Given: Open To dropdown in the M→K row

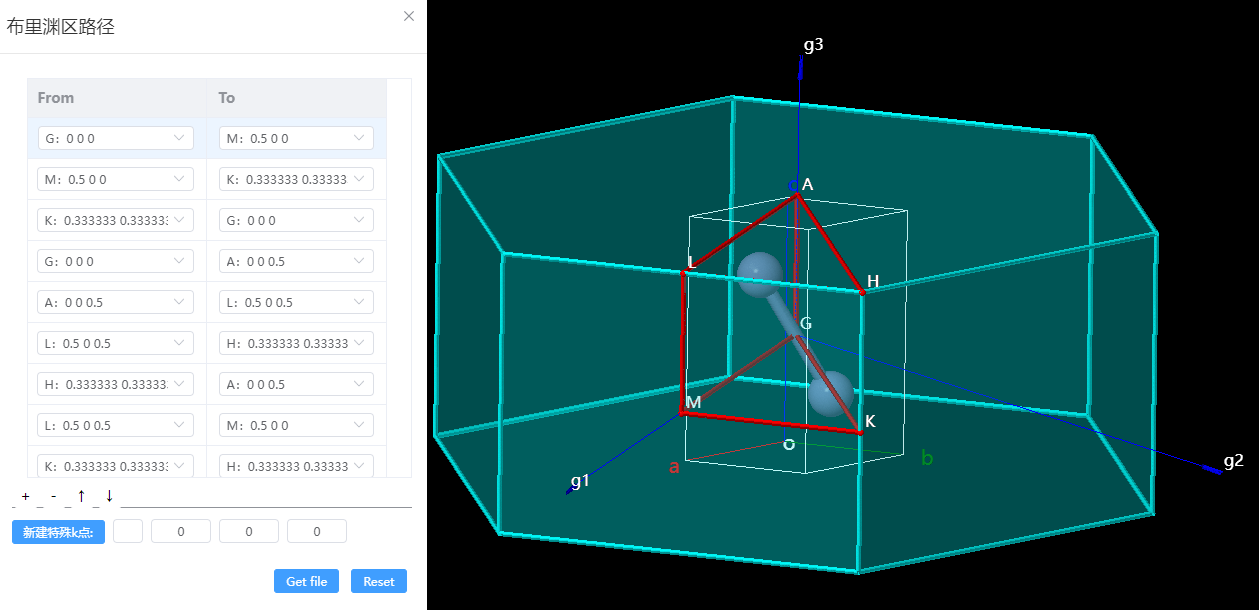Looking at the screenshot, I should point(296,179).
